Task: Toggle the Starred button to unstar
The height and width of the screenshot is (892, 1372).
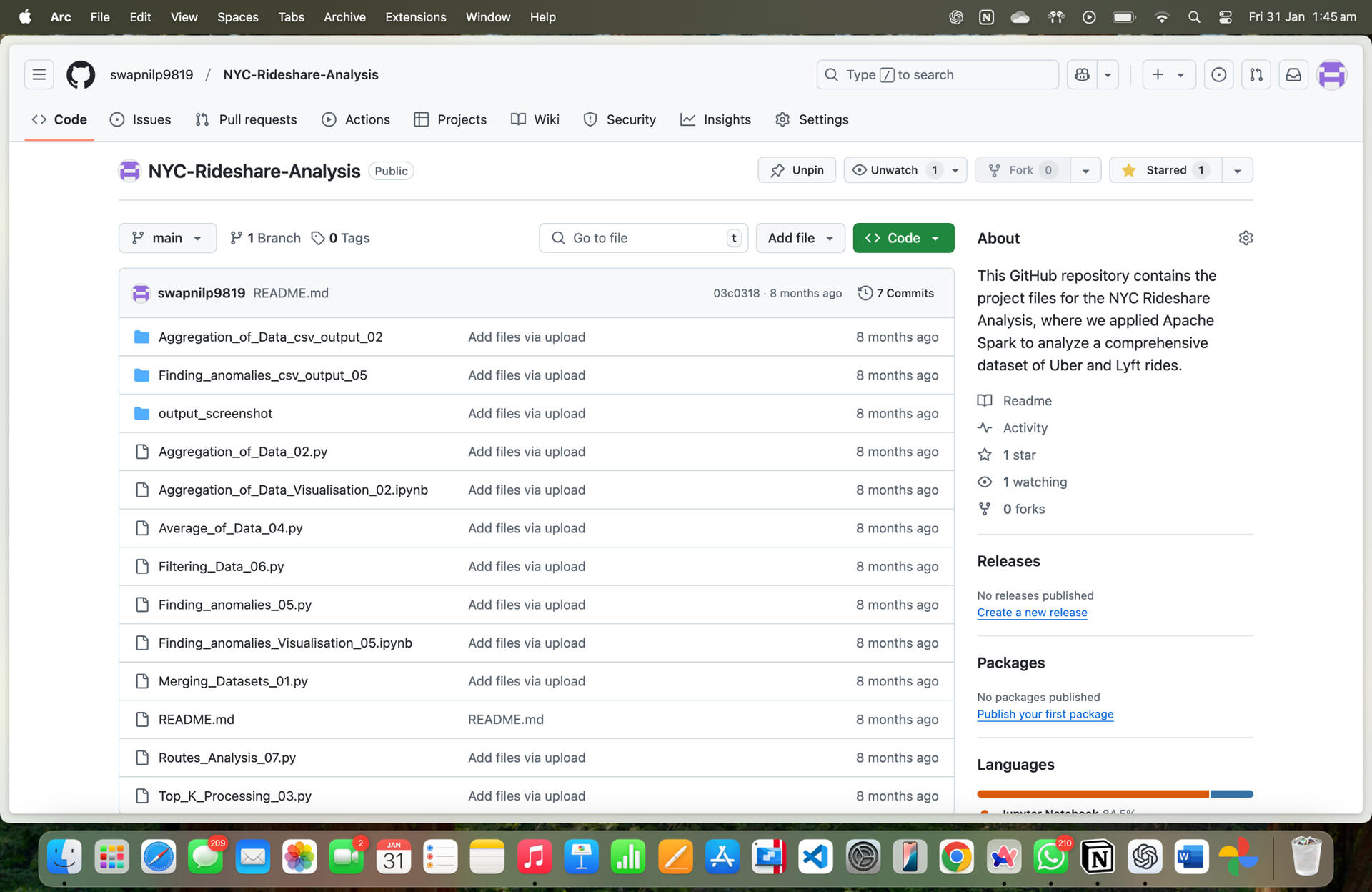Action: pyautogui.click(x=1165, y=170)
